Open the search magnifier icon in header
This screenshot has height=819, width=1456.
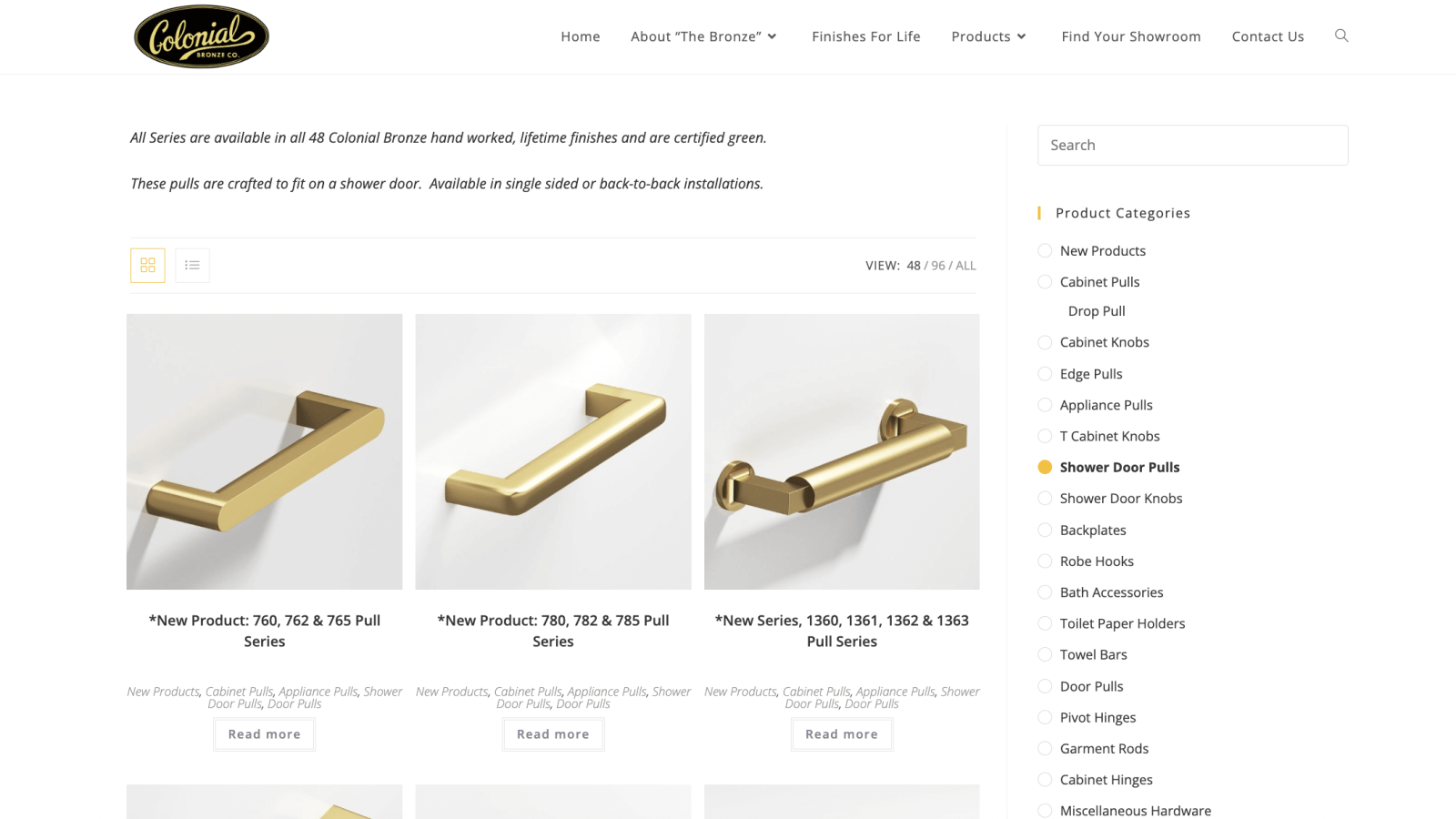(x=1341, y=35)
